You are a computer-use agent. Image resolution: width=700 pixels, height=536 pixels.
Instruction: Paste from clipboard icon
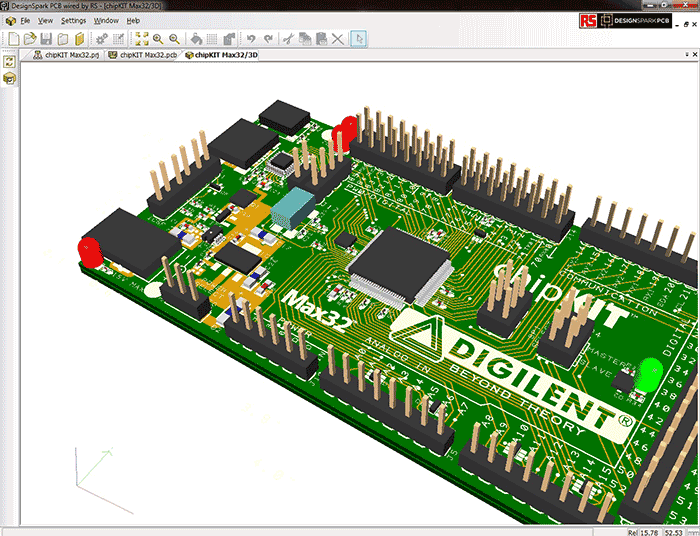[x=321, y=39]
